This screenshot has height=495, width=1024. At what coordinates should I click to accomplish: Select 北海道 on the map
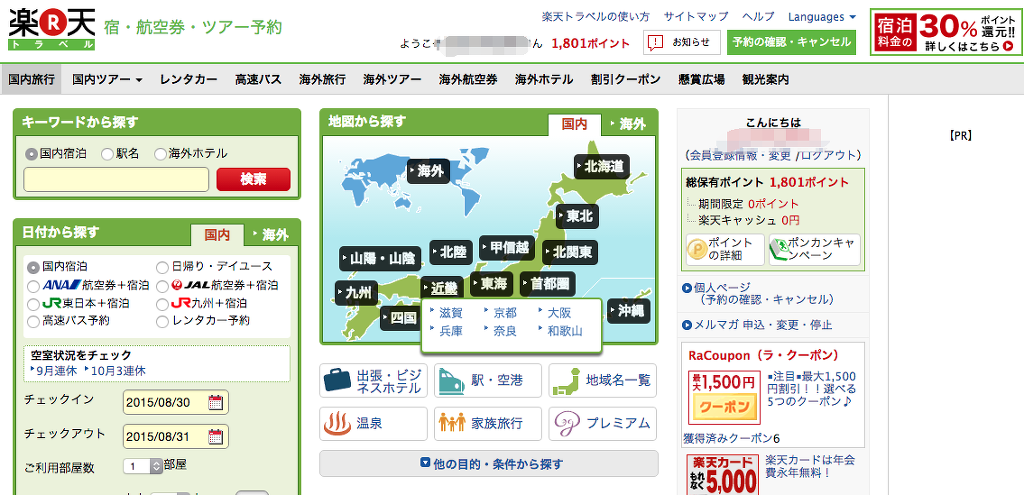pos(601,167)
